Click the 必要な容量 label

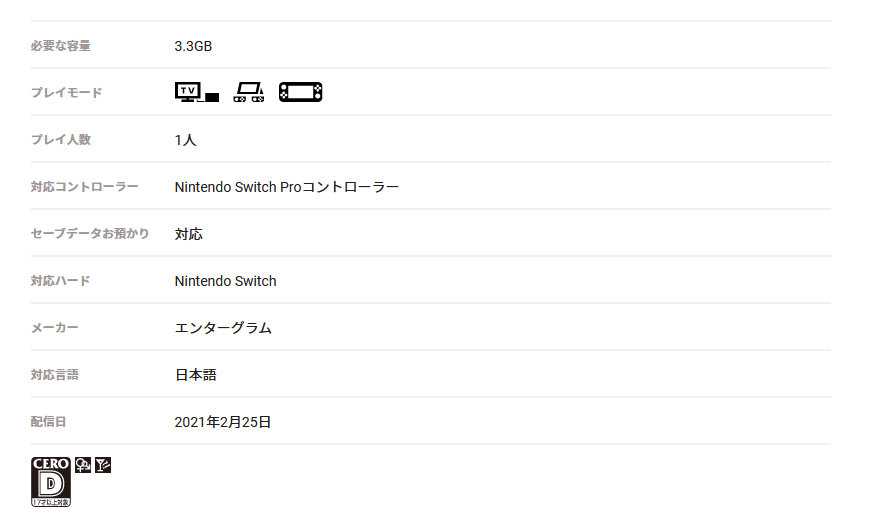pyautogui.click(x=60, y=46)
